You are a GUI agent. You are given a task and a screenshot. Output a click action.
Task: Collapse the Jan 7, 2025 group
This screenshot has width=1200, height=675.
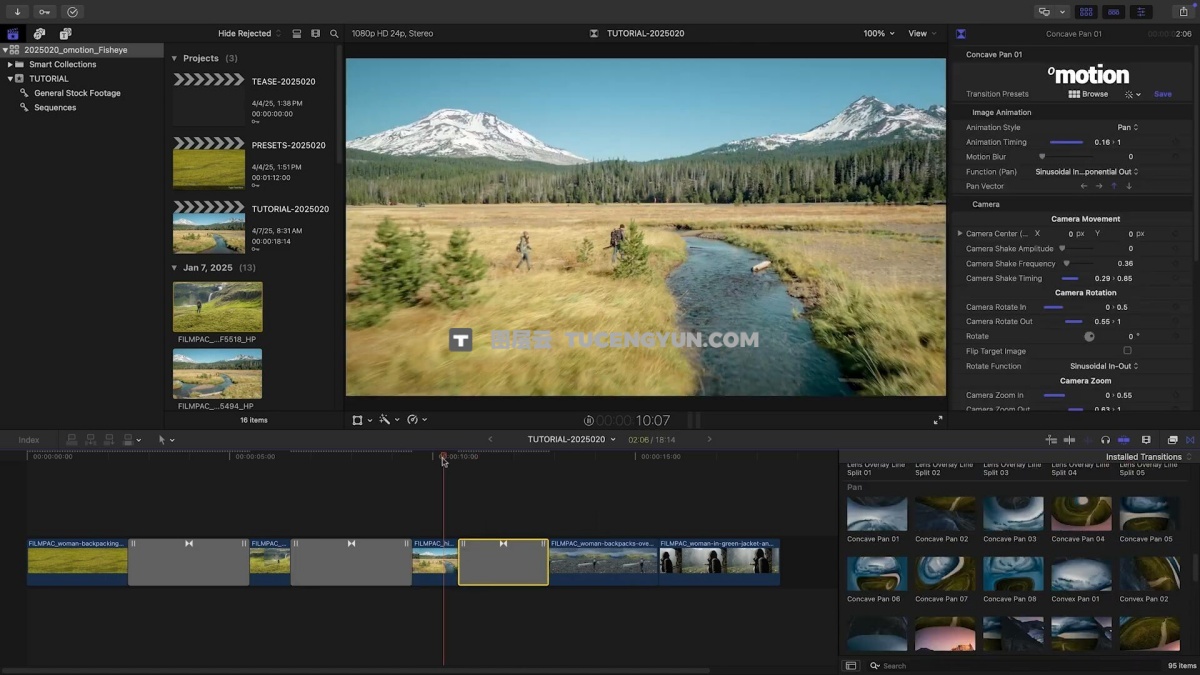coord(174,268)
